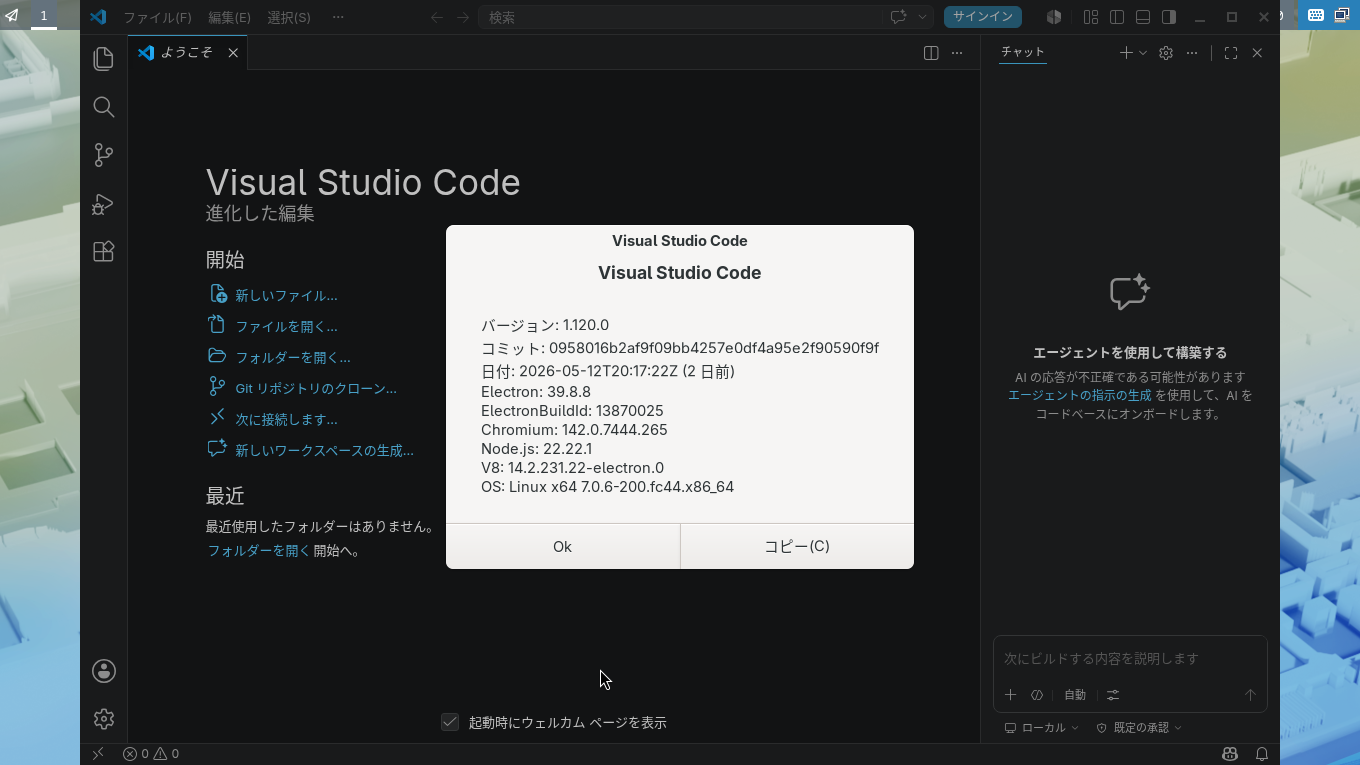The image size is (1360, 765).
Task: Open the Copilot agent status icon in title bar
Action: [1054, 17]
